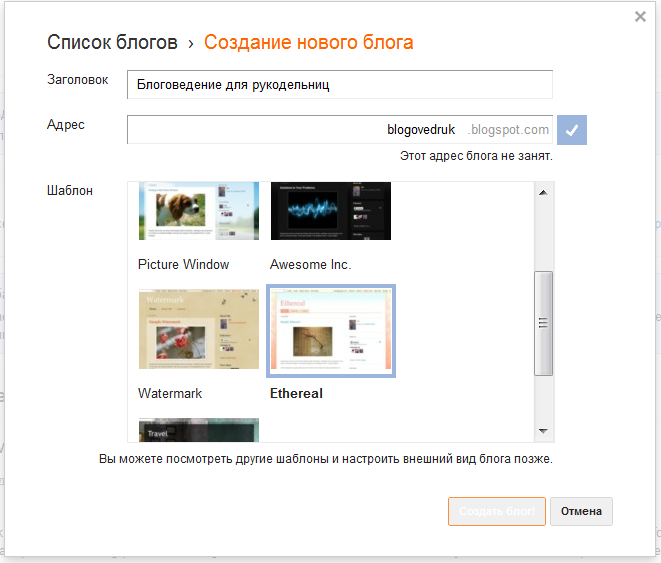The height and width of the screenshot is (563, 661).
Task: Click the Создание нового блога heading
Action: pyautogui.click(x=309, y=42)
